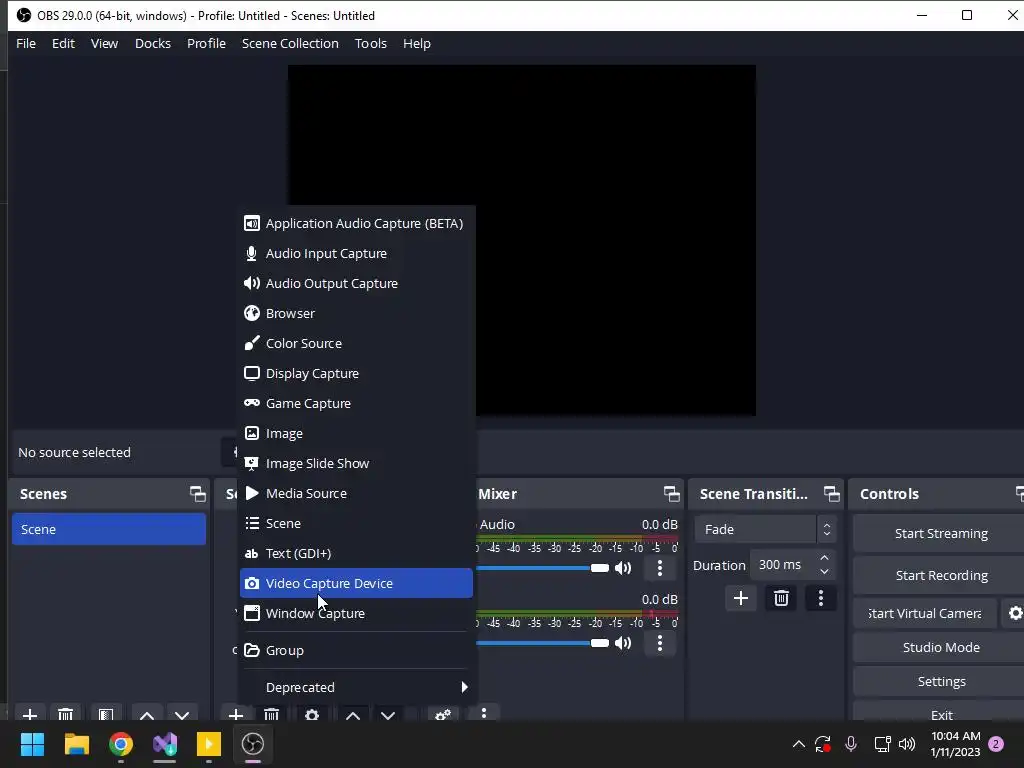1024x768 pixels.
Task: Open the Docks menu
Action: click(153, 44)
